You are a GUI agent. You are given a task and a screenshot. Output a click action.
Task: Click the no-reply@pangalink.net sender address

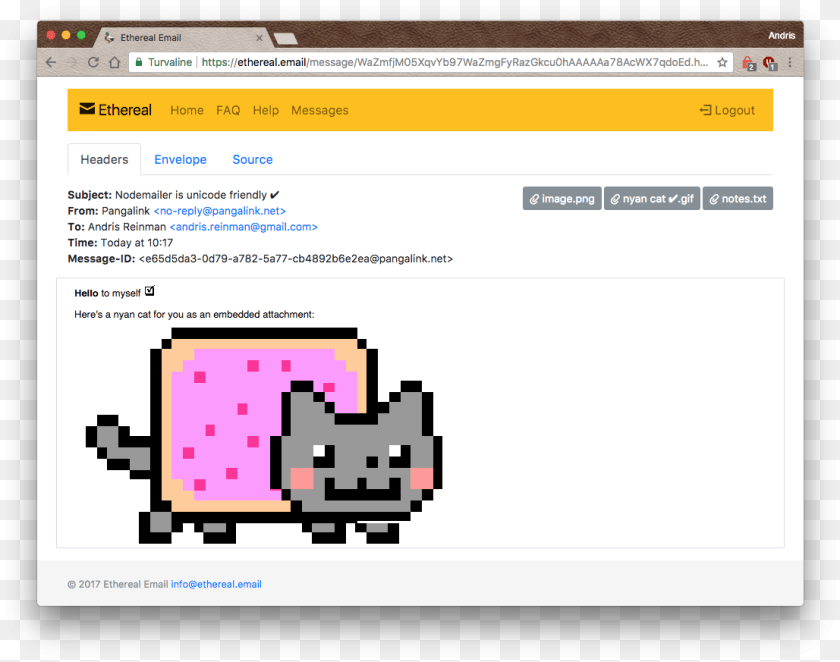220,211
